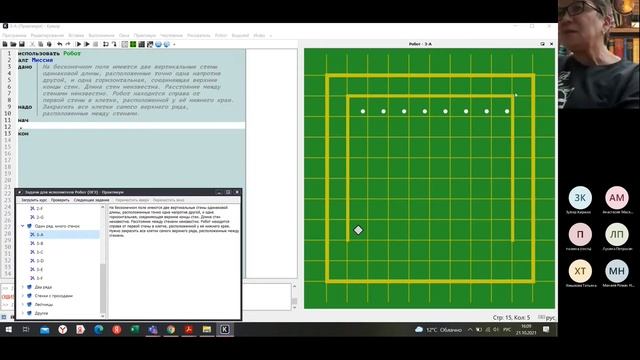Click the output panel scrollbar below the editor

pos(294,301)
